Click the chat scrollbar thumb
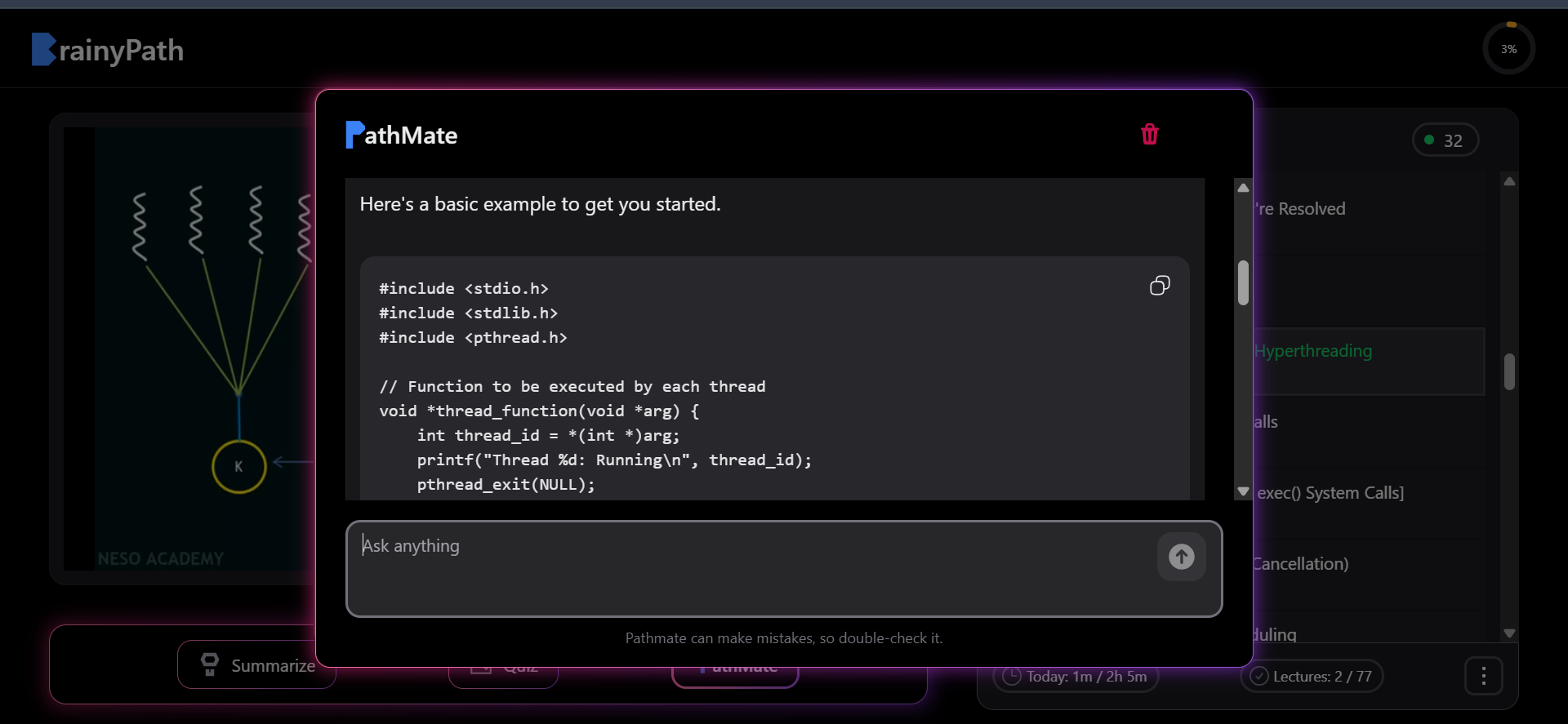The height and width of the screenshot is (724, 1568). click(x=1243, y=283)
